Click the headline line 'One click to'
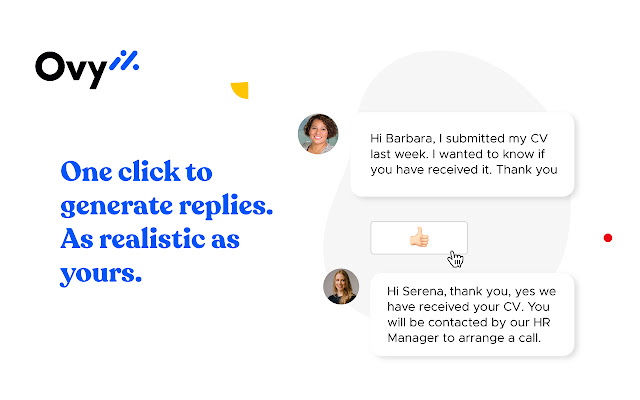 coord(136,171)
